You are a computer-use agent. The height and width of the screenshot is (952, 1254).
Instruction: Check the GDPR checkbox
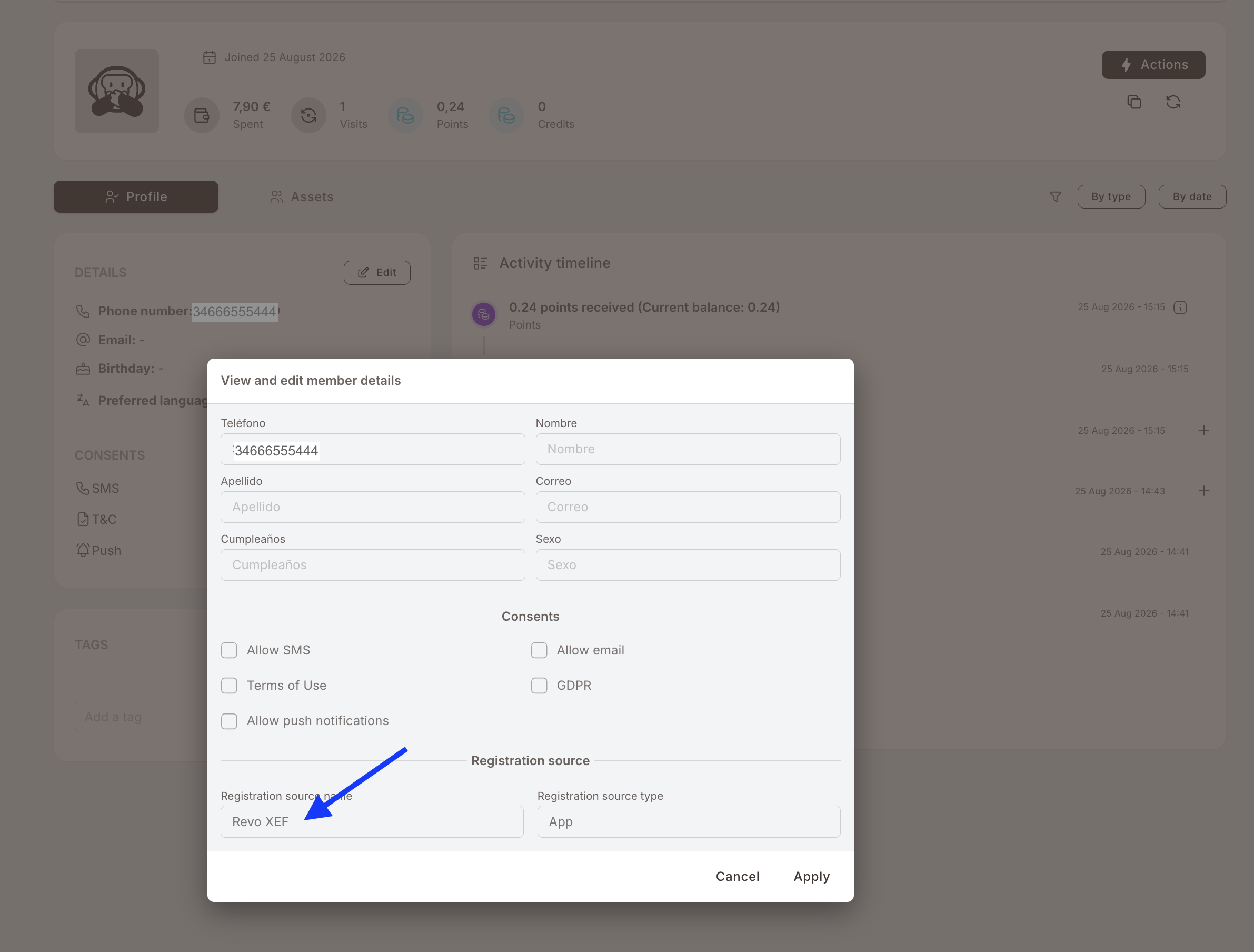tap(539, 686)
